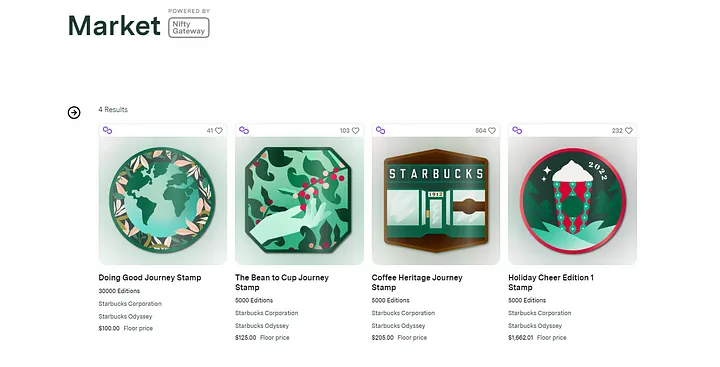The height and width of the screenshot is (367, 720).
Task: Open Holiday Cheer Edition 1 Stamp title
Action: 551,282
